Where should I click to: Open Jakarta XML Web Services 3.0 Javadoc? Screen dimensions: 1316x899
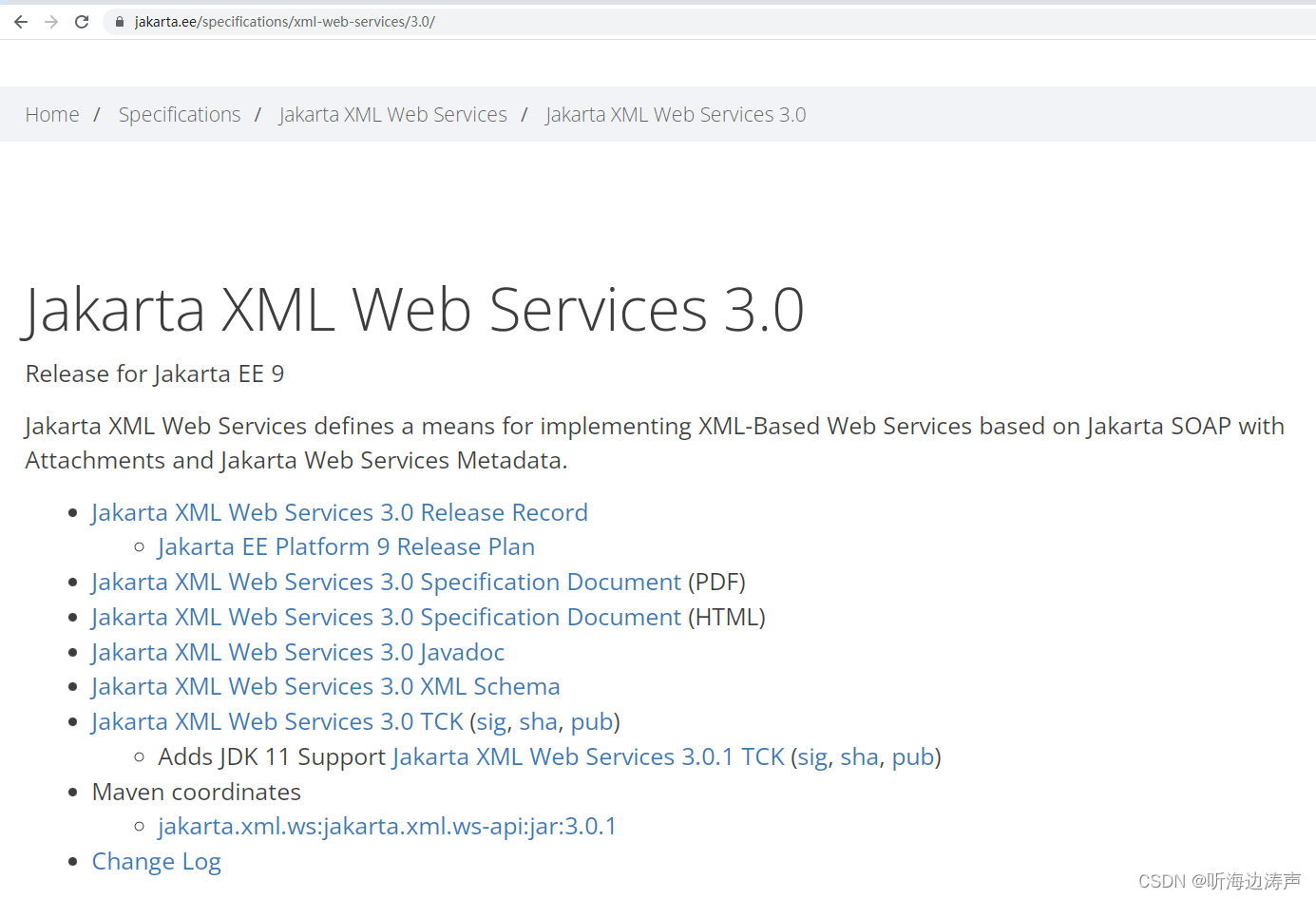(x=298, y=652)
